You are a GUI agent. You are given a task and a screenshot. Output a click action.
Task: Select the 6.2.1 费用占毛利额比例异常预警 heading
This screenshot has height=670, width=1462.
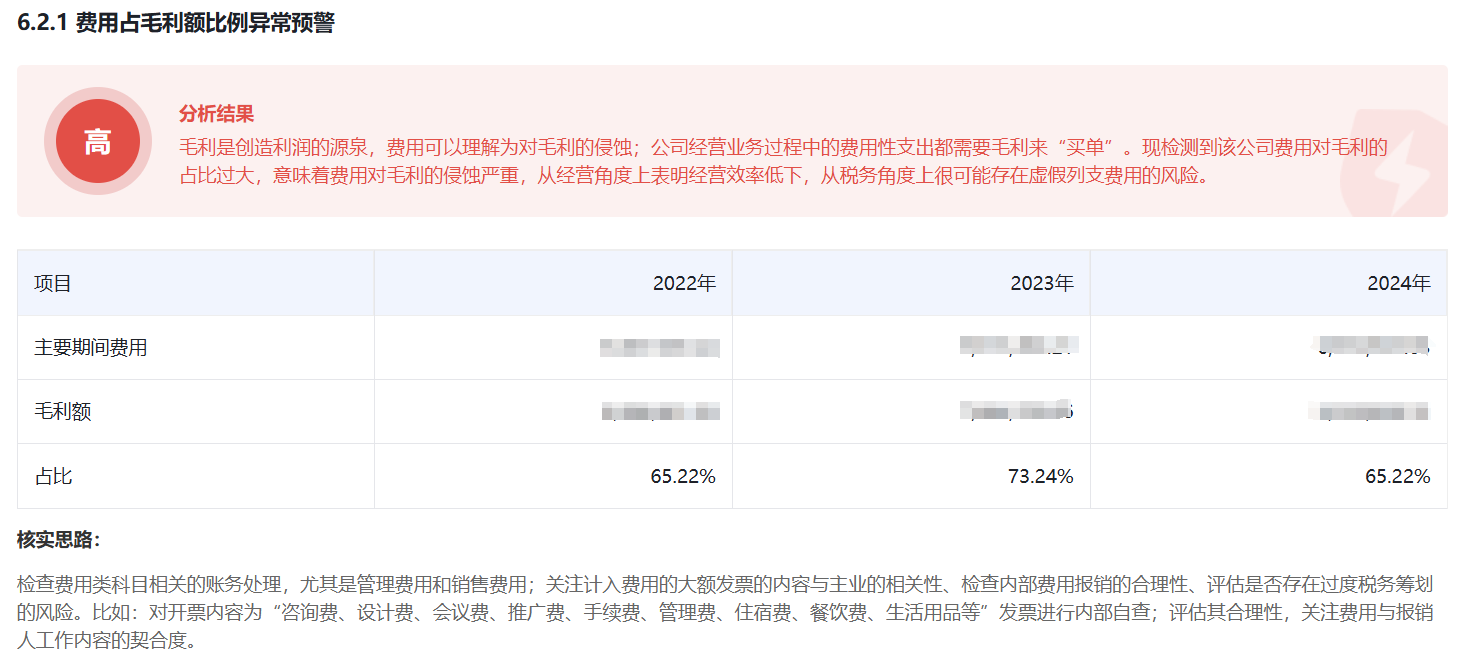click(176, 23)
